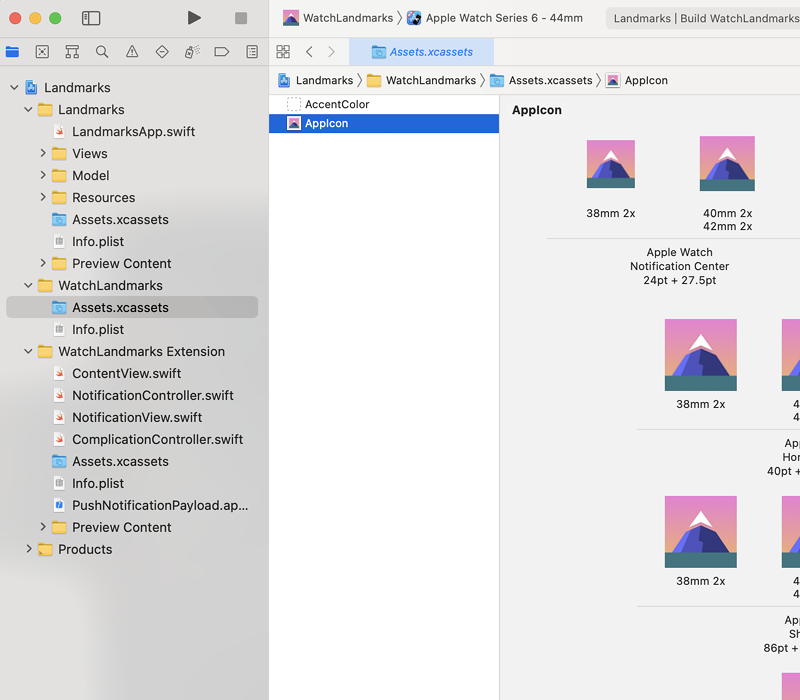Select the Products folder row
The height and width of the screenshot is (700, 800).
coord(132,548)
